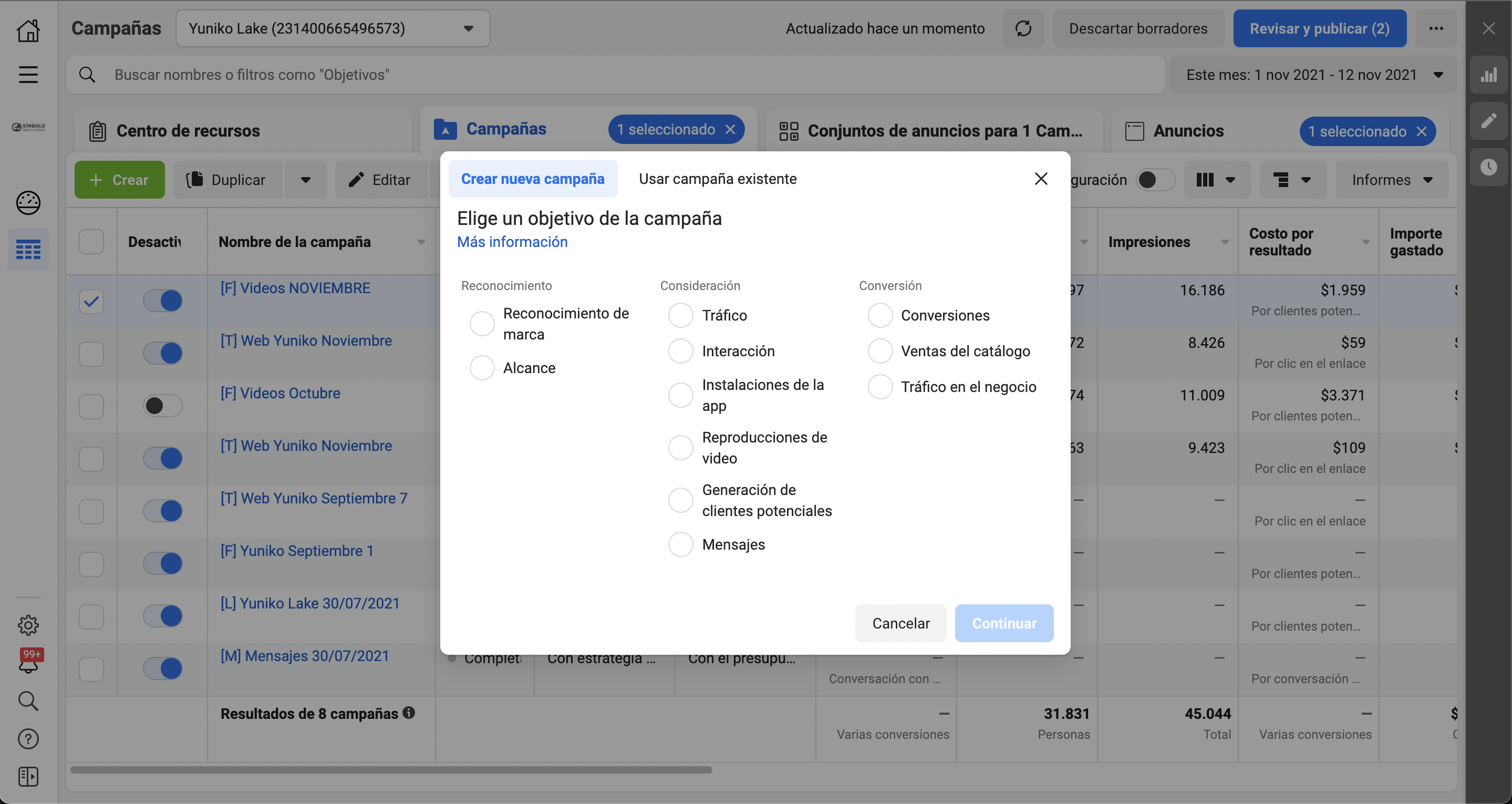Select the Campaigns grid icon in sidebar
The image size is (1512, 804).
click(x=28, y=249)
